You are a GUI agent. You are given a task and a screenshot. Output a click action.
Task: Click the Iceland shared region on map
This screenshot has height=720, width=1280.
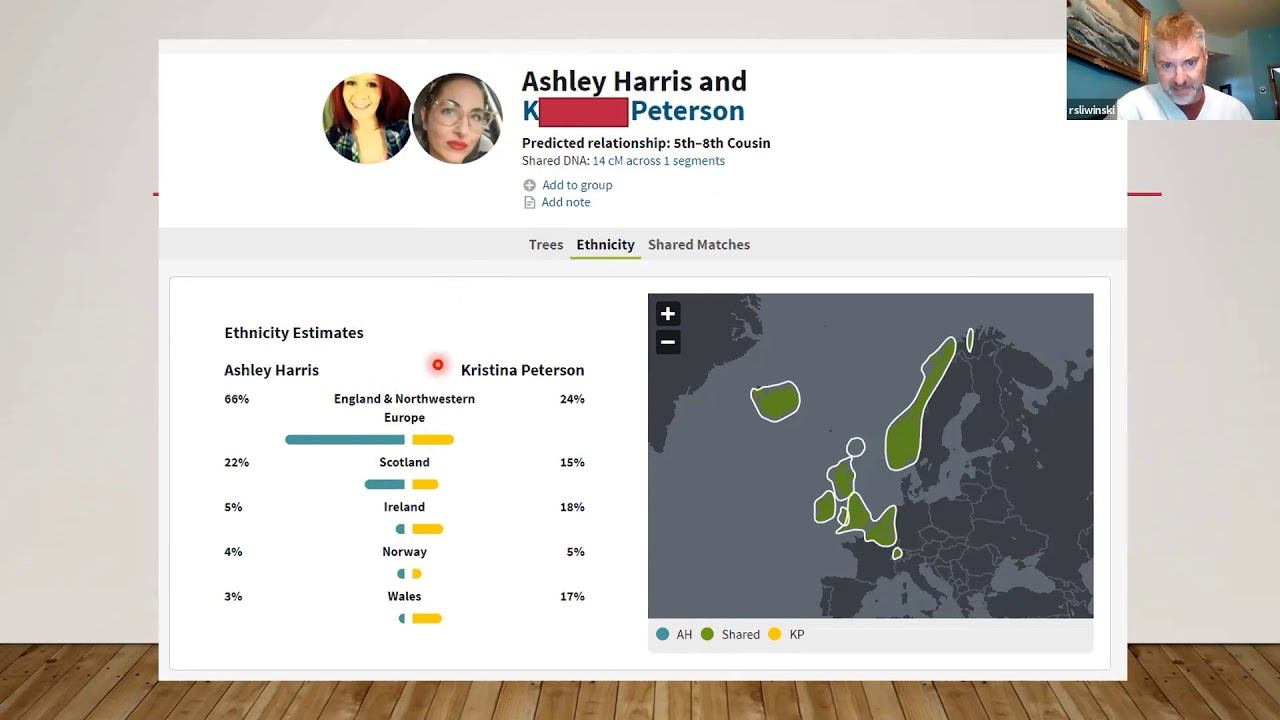pos(776,401)
